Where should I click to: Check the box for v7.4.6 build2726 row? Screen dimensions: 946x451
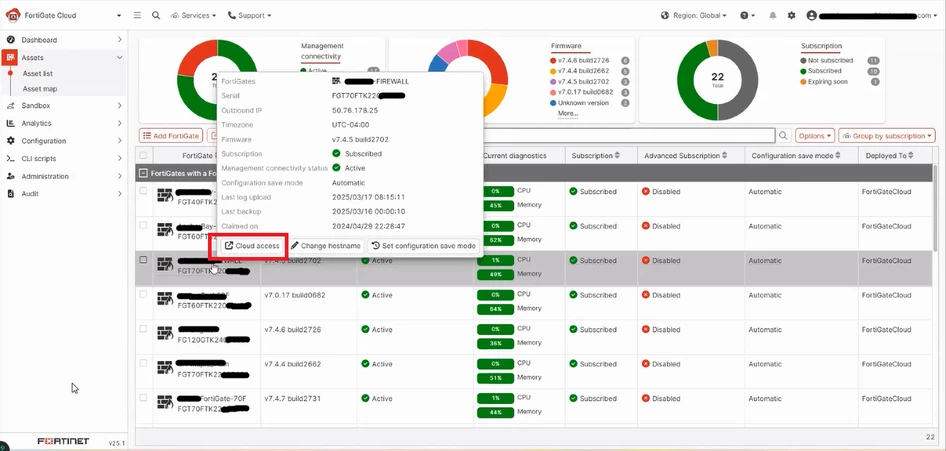click(x=144, y=329)
